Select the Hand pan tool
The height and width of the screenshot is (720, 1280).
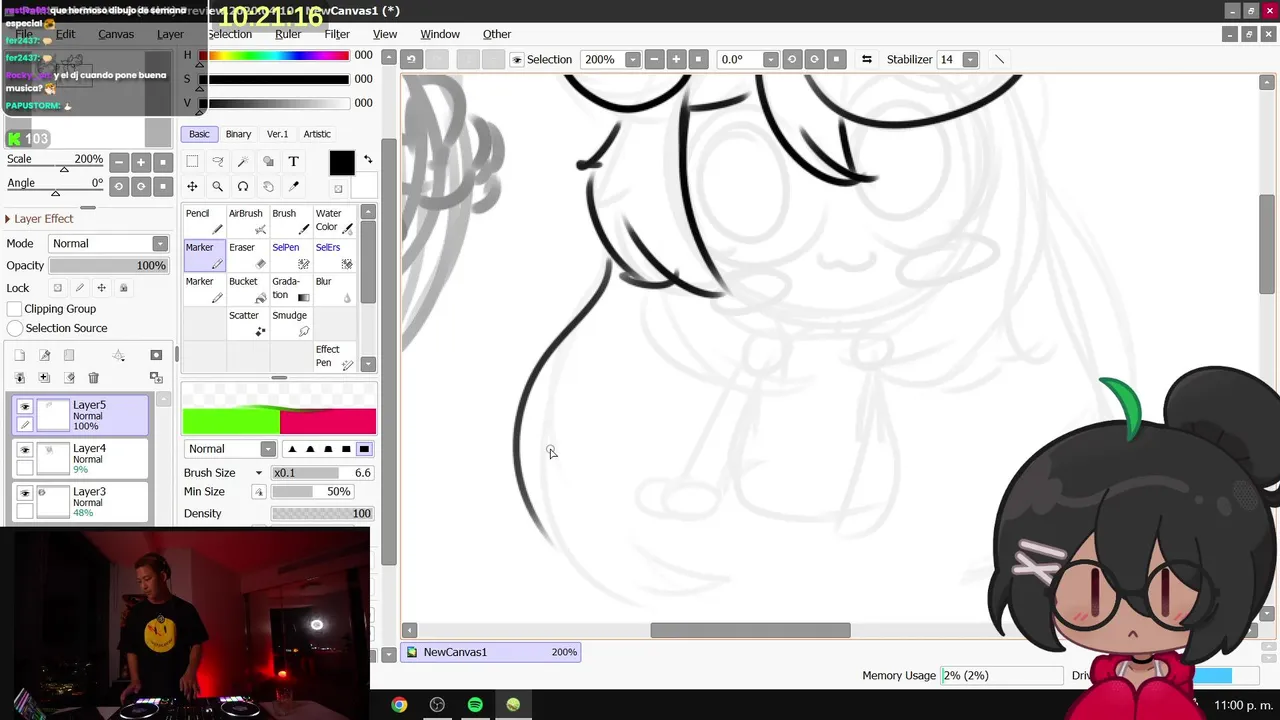point(268,186)
